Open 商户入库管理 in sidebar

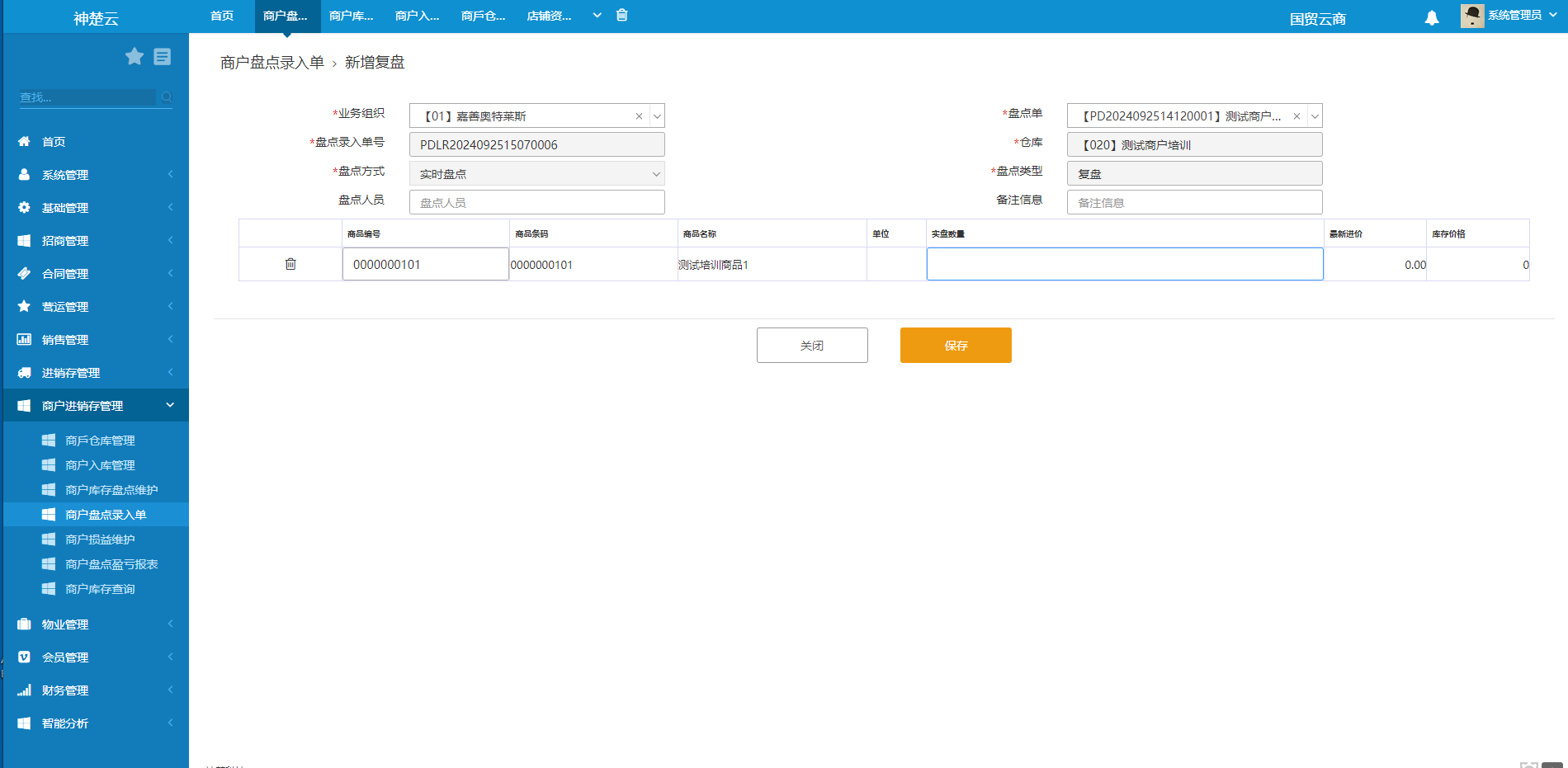tap(100, 465)
